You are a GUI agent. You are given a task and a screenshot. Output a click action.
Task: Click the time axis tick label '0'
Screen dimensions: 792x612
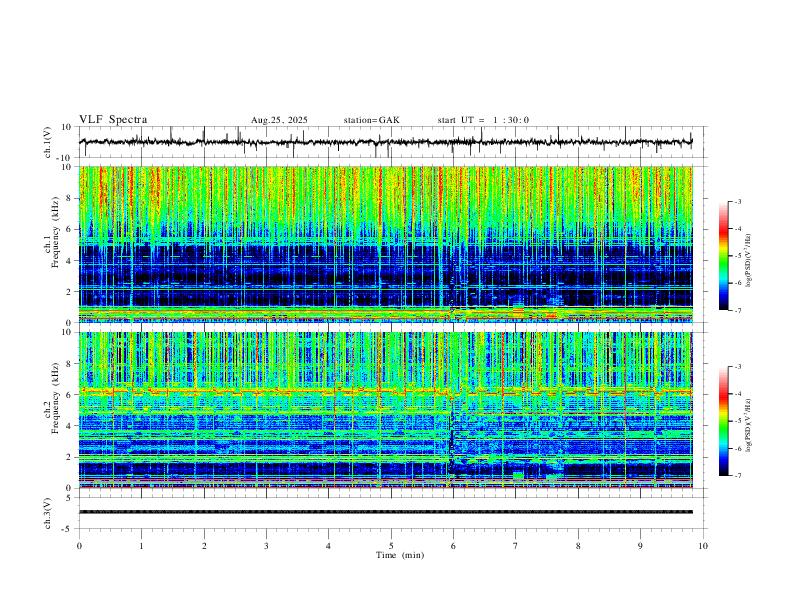pos(79,546)
